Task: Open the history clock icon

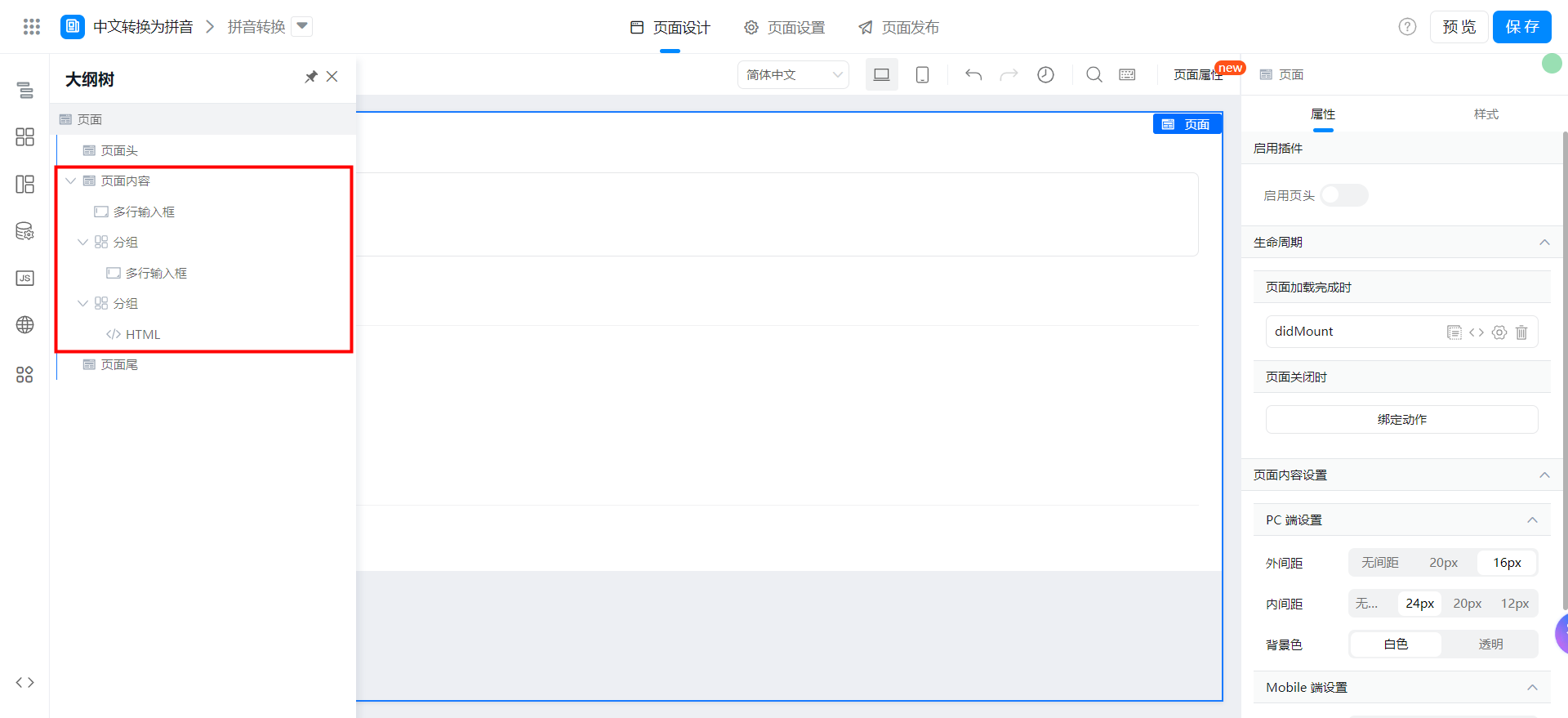Action: click(1045, 75)
